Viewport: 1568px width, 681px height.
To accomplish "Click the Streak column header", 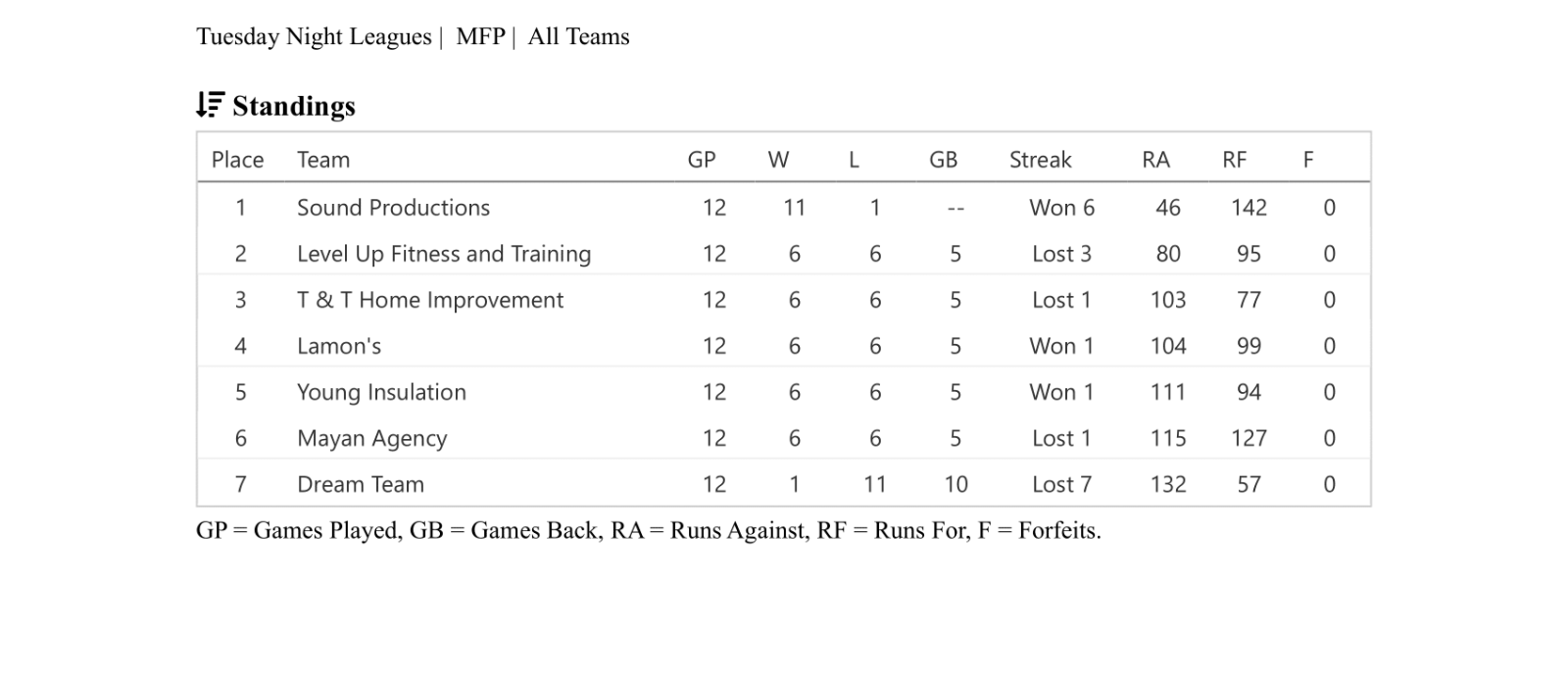I will (x=1040, y=160).
